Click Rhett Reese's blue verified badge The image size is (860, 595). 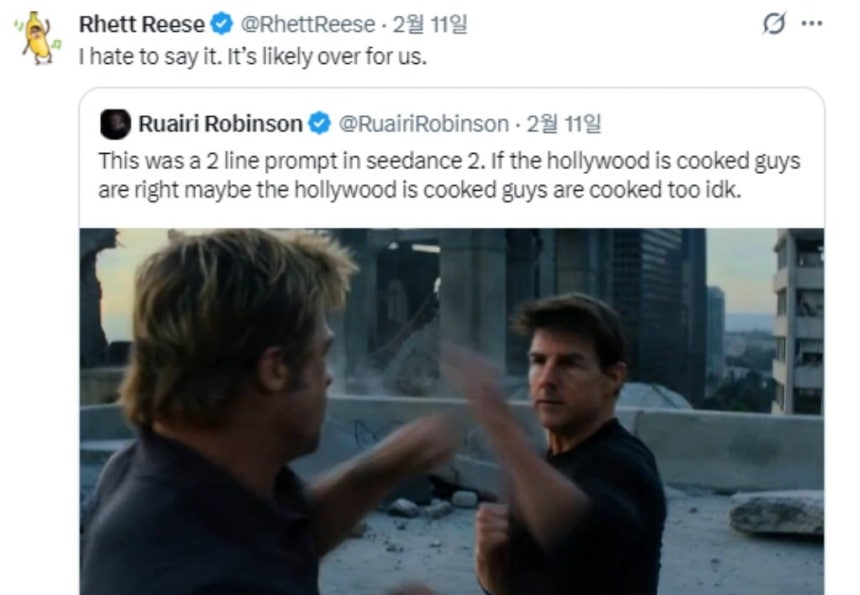(222, 24)
